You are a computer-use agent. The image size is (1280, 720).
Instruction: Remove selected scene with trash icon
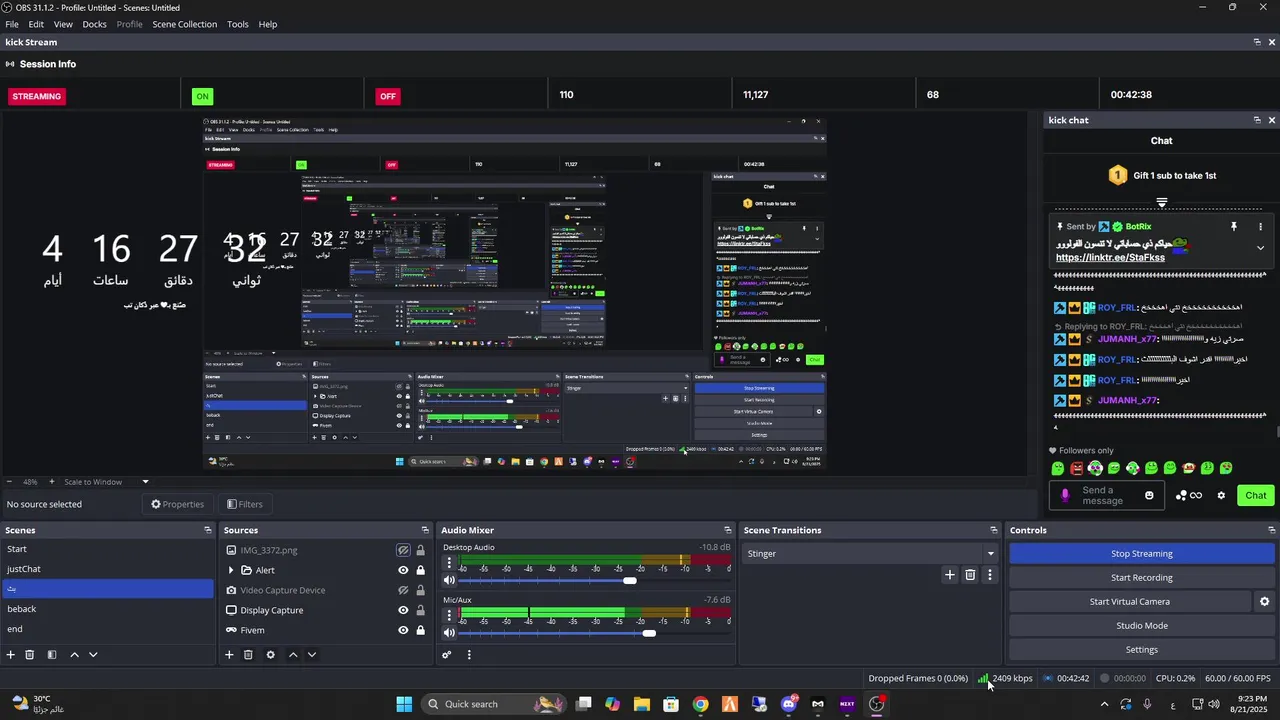pyautogui.click(x=30, y=655)
